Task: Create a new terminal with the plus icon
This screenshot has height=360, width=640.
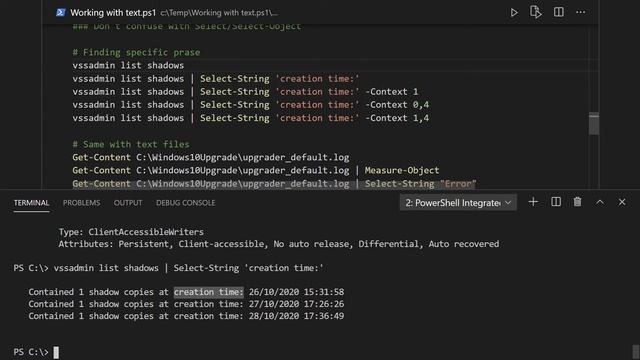Action: [533, 202]
